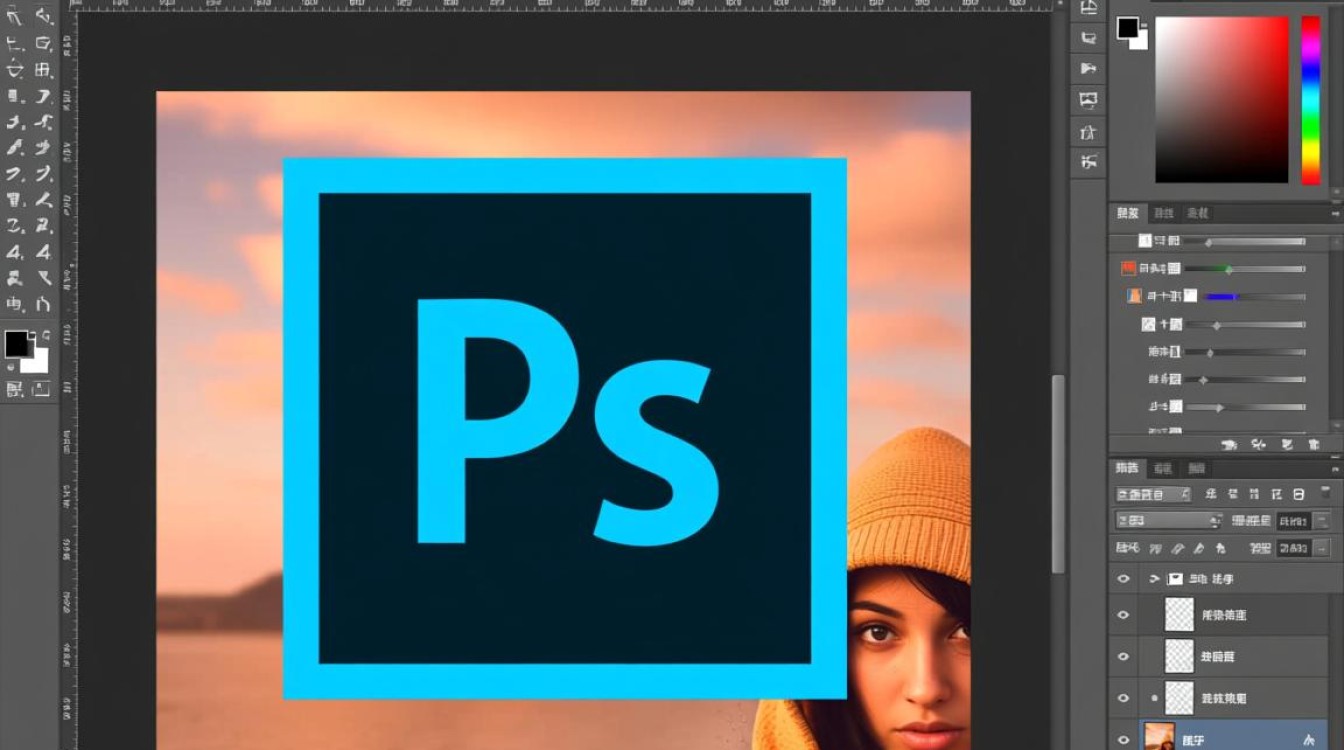1344x750 pixels.
Task: Switch to the last of three layers panel tabs
Action: point(1195,468)
